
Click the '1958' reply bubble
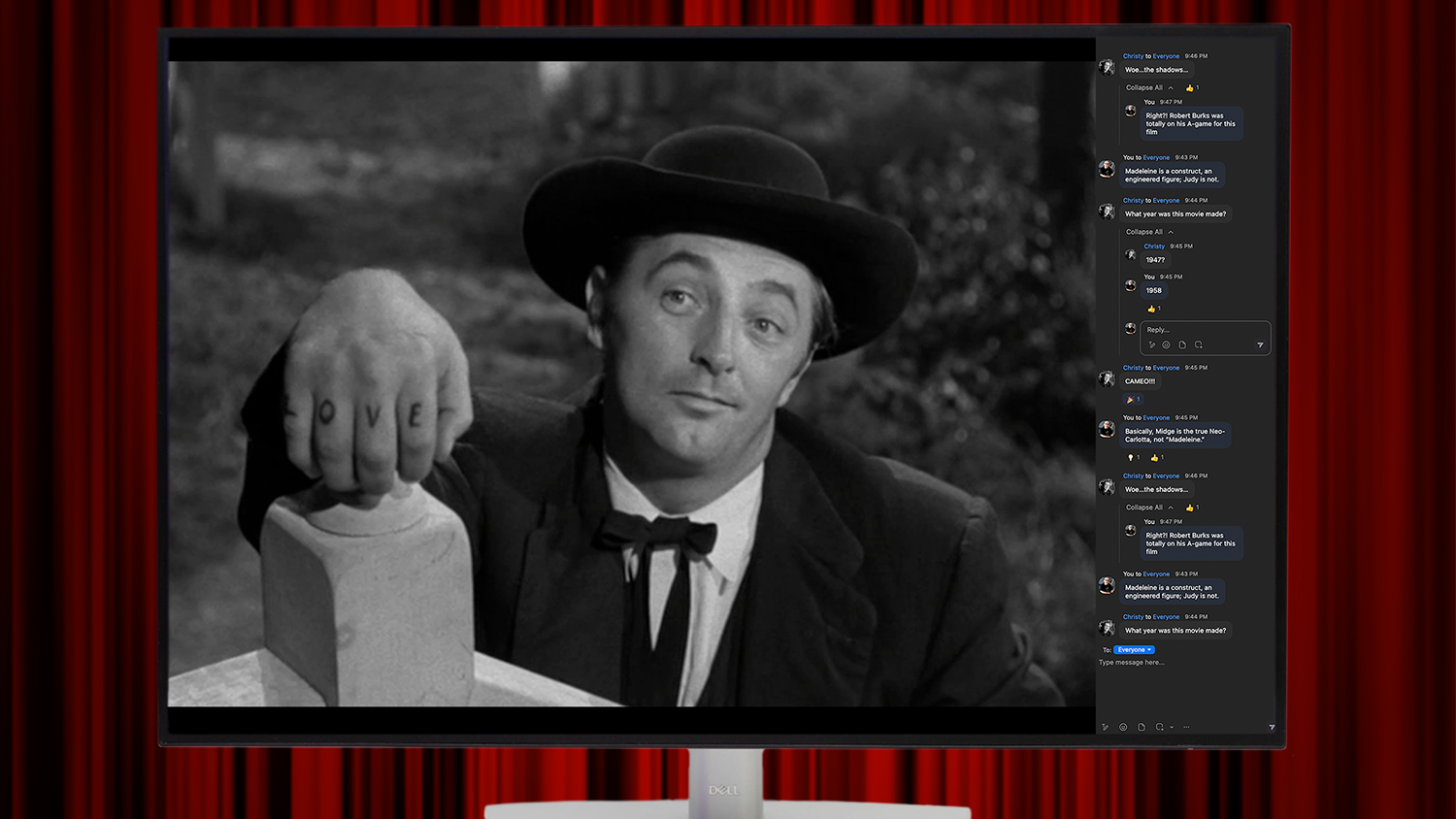coord(1153,290)
